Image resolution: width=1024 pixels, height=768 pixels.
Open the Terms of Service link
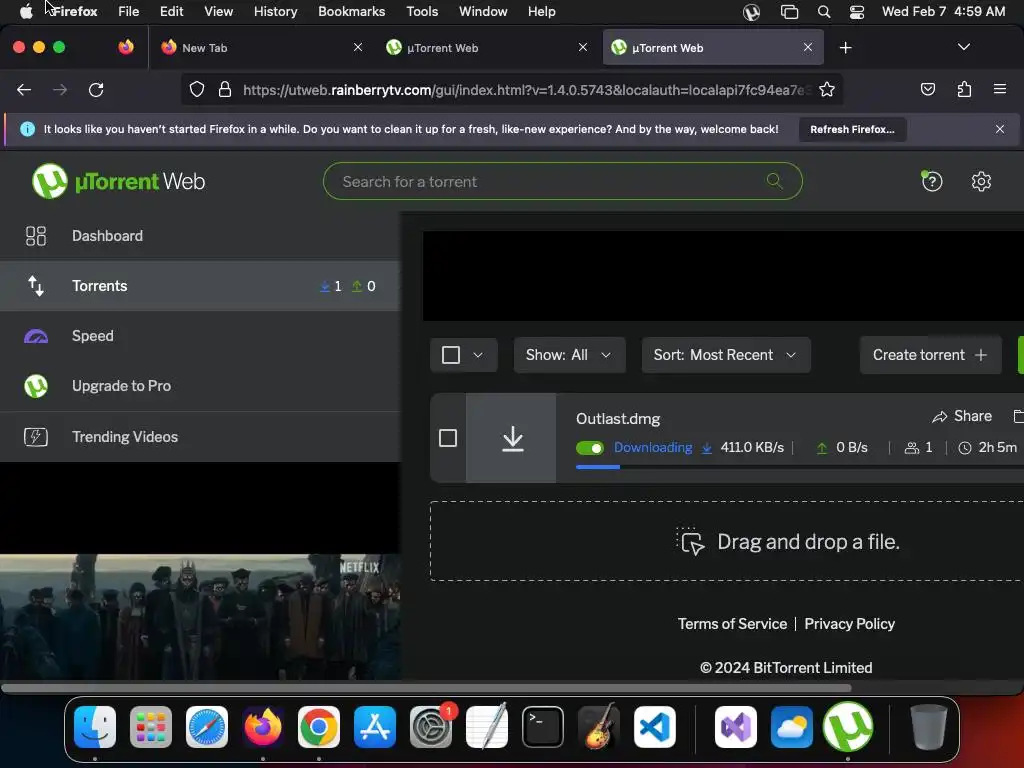point(732,624)
